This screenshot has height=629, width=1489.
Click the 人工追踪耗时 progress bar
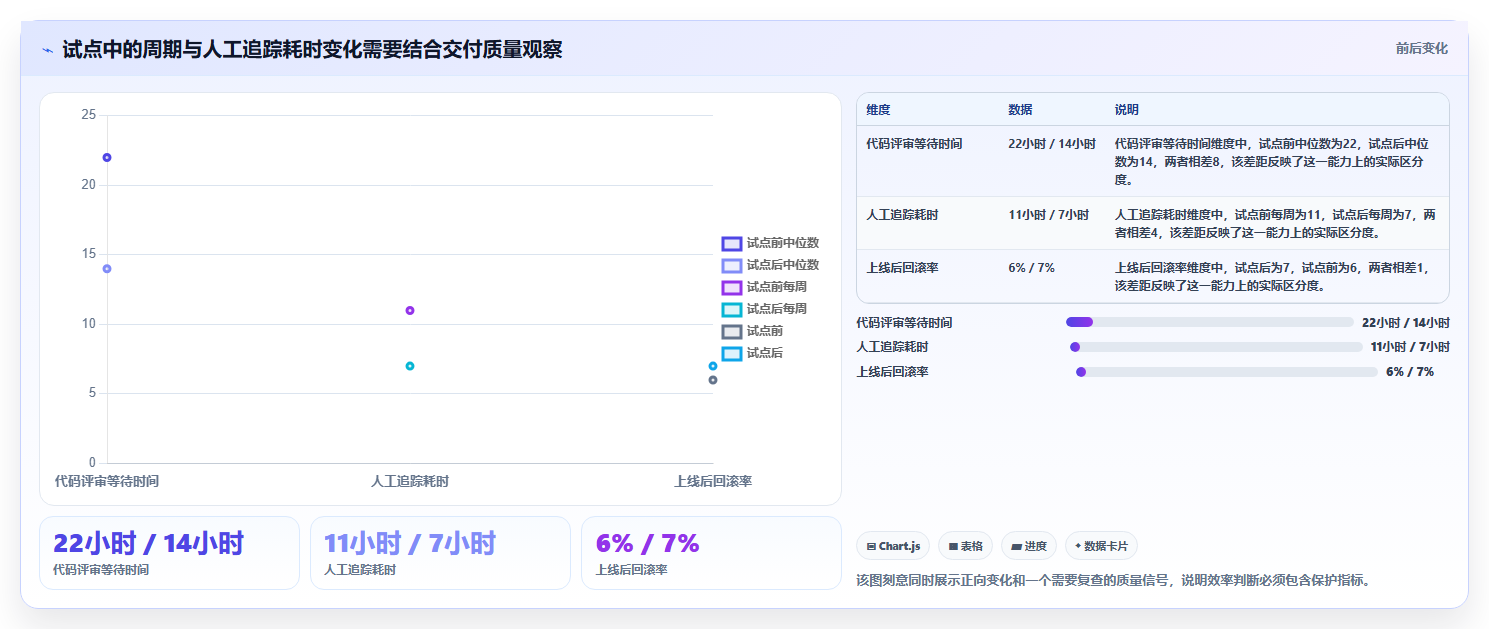(x=1216, y=347)
